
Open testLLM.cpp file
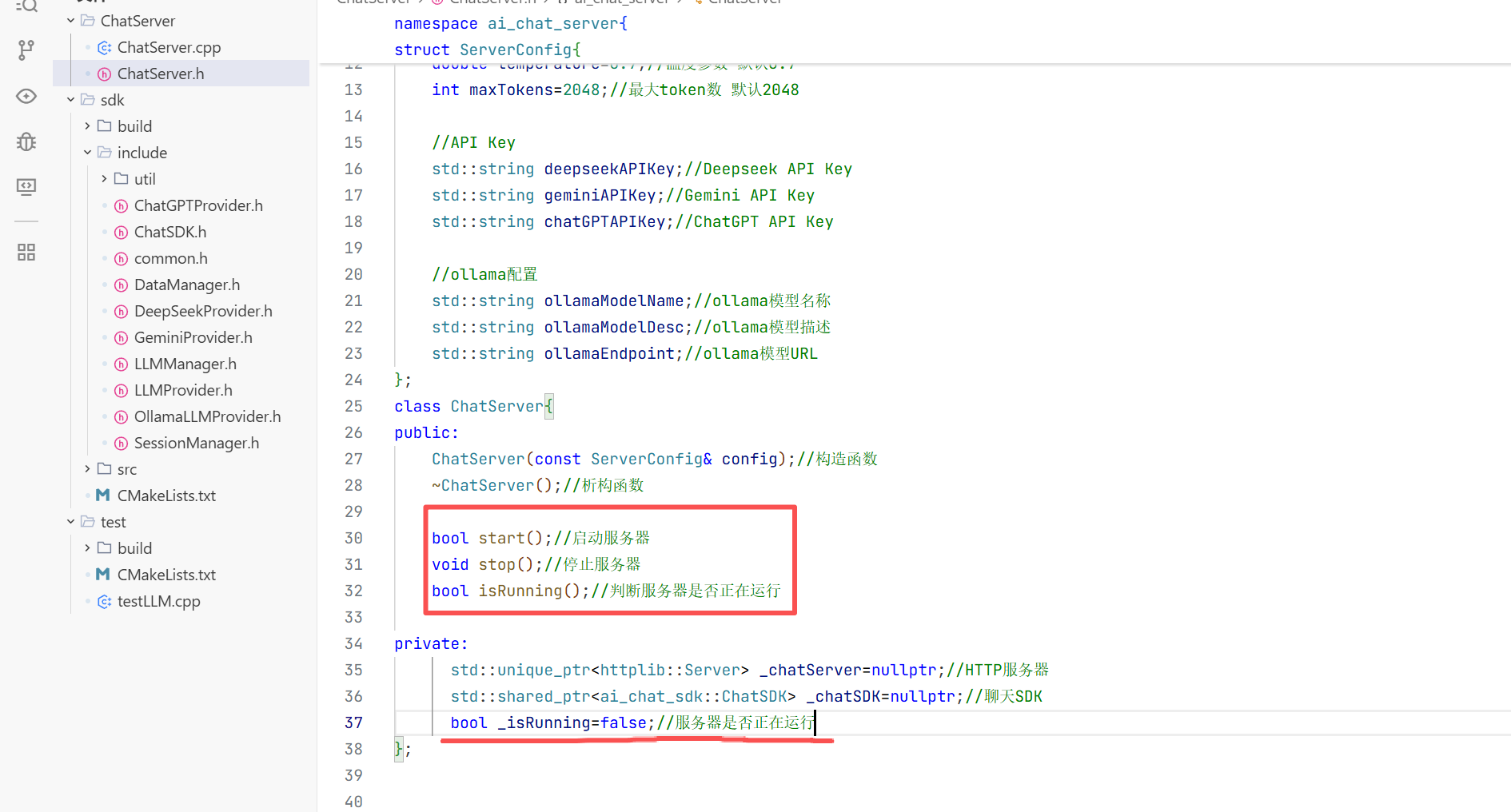pyautogui.click(x=159, y=601)
